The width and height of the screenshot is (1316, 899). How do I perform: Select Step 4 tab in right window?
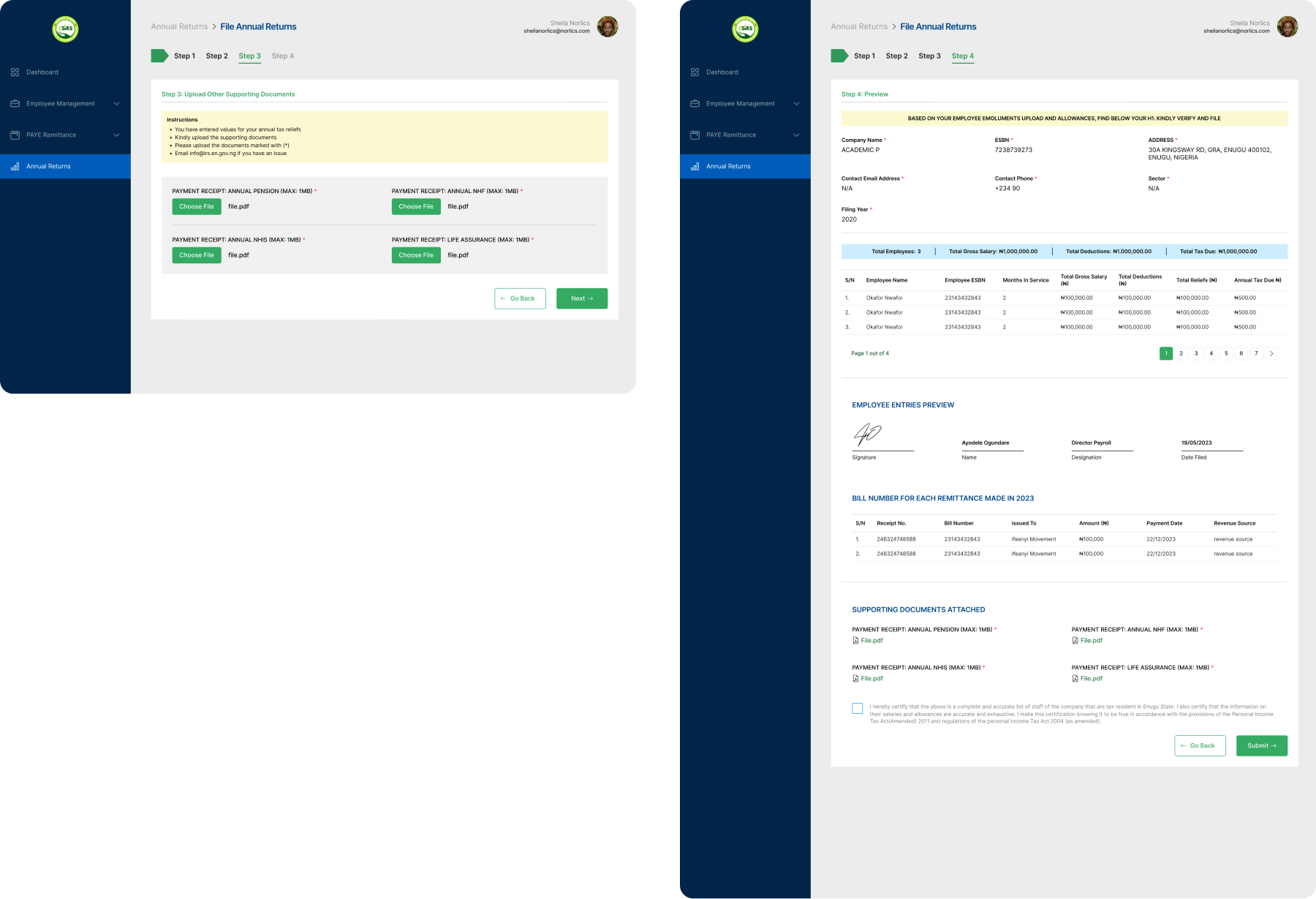click(963, 56)
